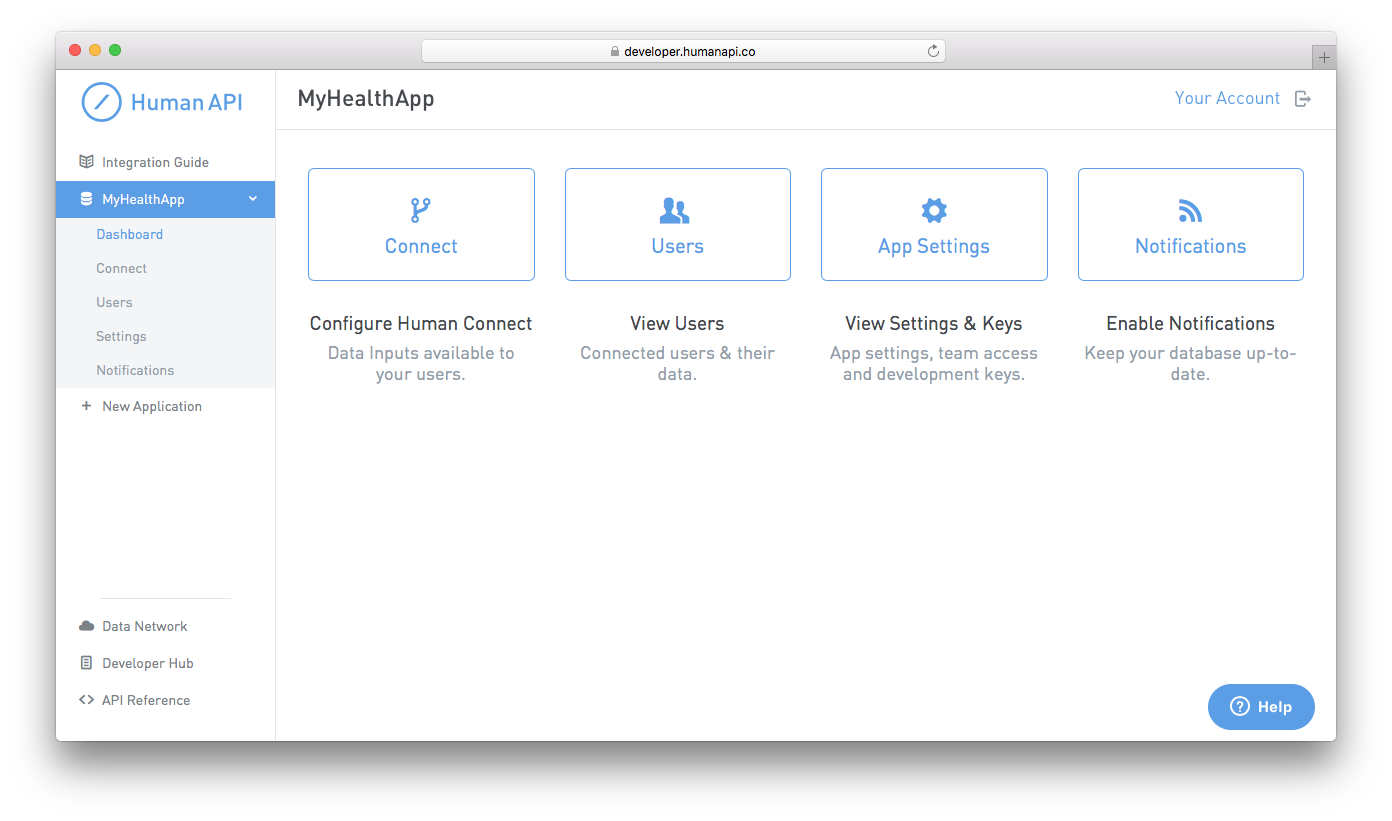Click the RSS feed icon in Notifications card
The image size is (1392, 821).
[x=1190, y=210]
